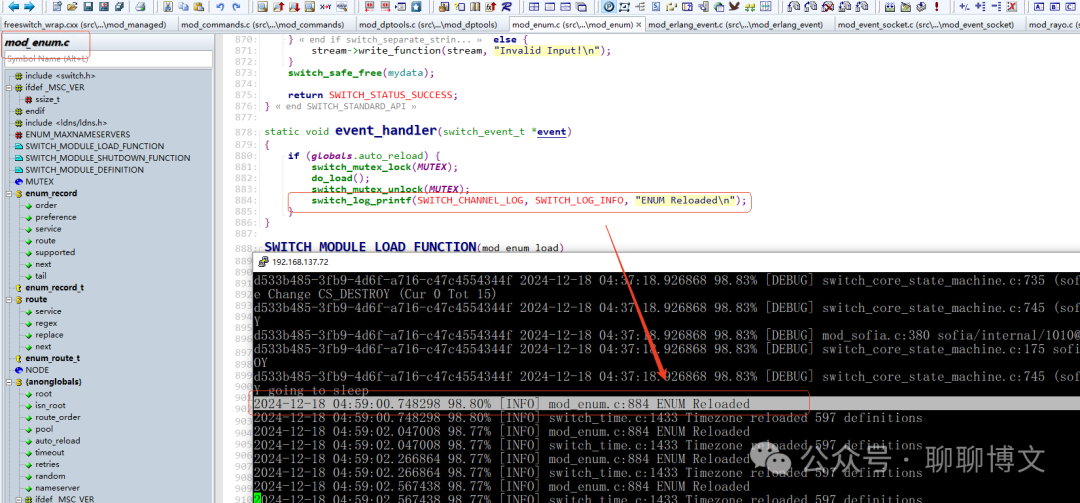1080x503 pixels.
Task: Select NODE symbol in tree
Action: (x=37, y=370)
